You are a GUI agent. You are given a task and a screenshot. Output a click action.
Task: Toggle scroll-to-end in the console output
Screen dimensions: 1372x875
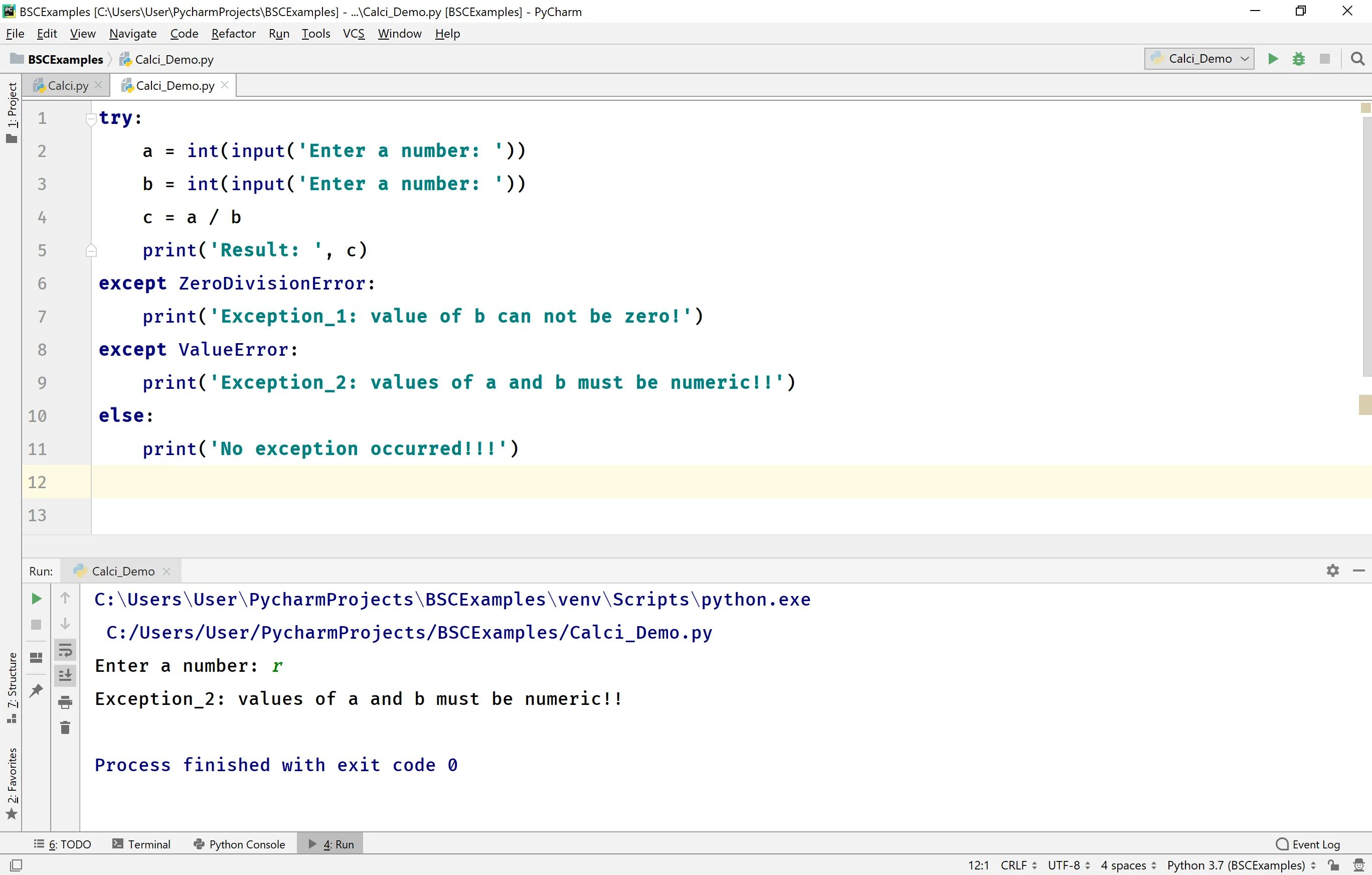[66, 675]
